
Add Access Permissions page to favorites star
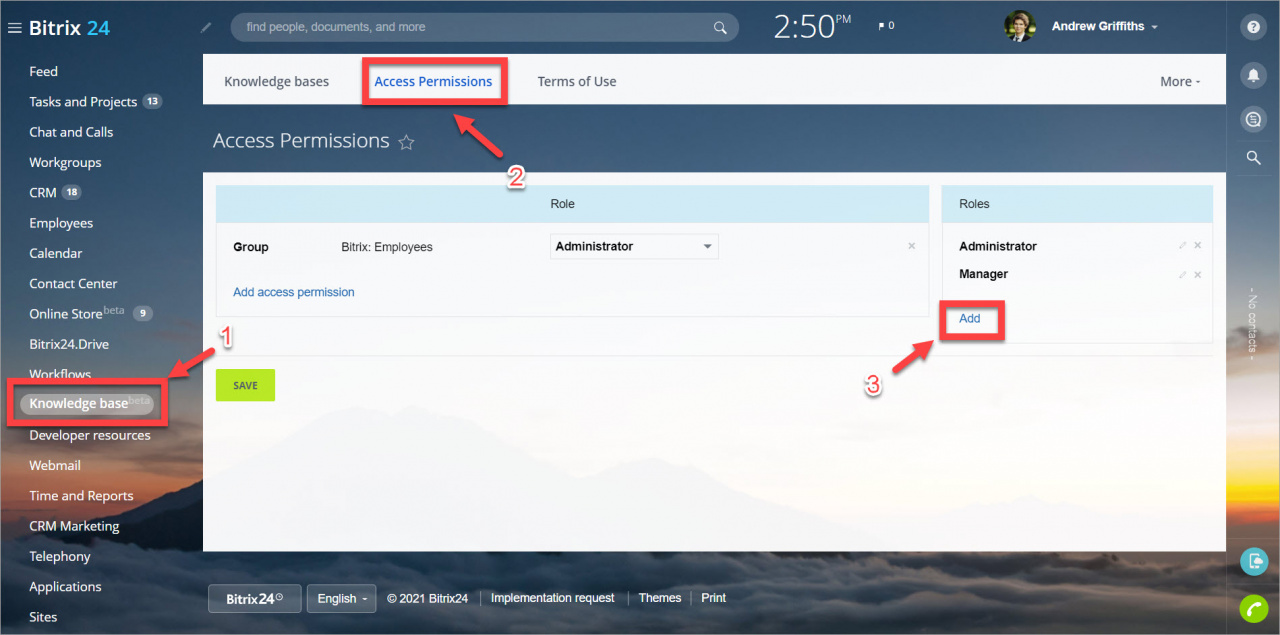click(x=406, y=142)
